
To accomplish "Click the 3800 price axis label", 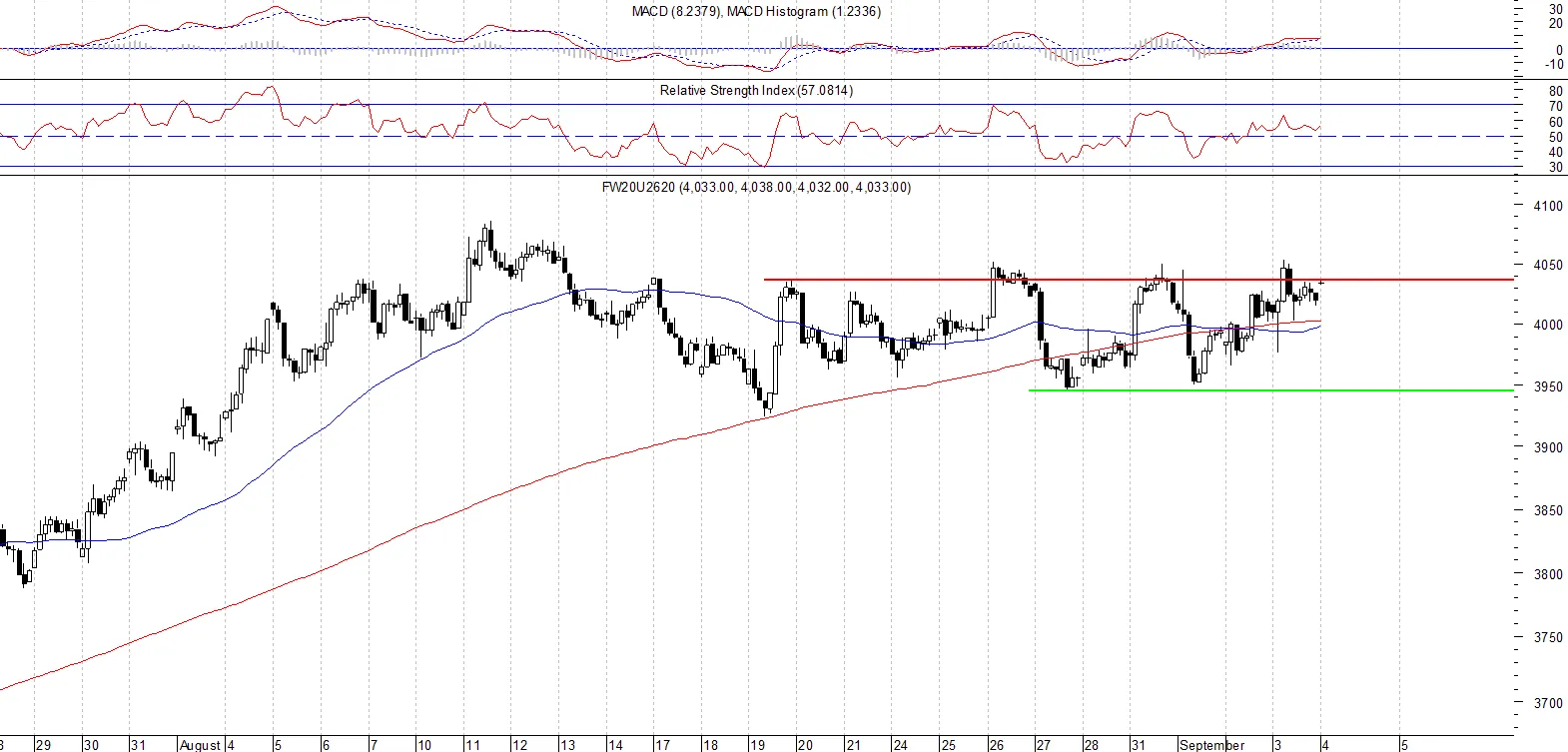I will click(x=1548, y=574).
